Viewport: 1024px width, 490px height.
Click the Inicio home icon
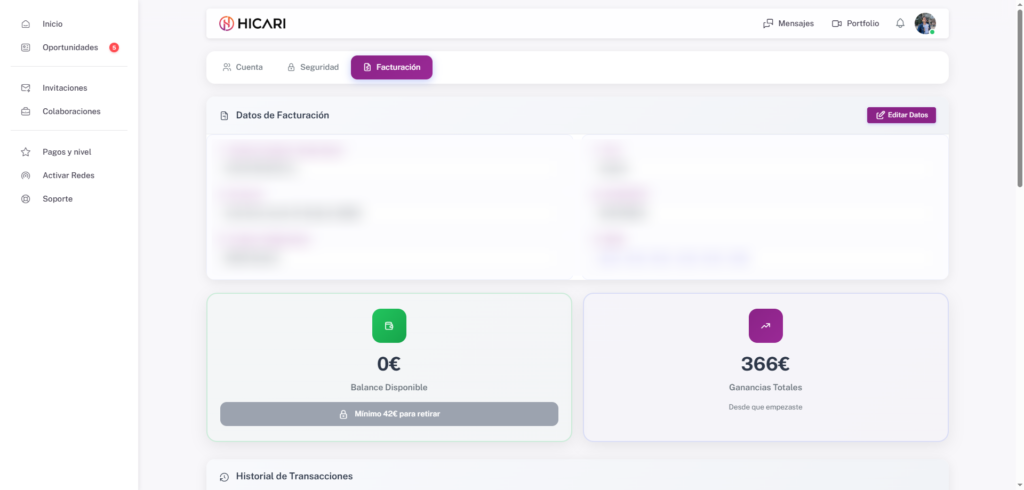tap(26, 23)
